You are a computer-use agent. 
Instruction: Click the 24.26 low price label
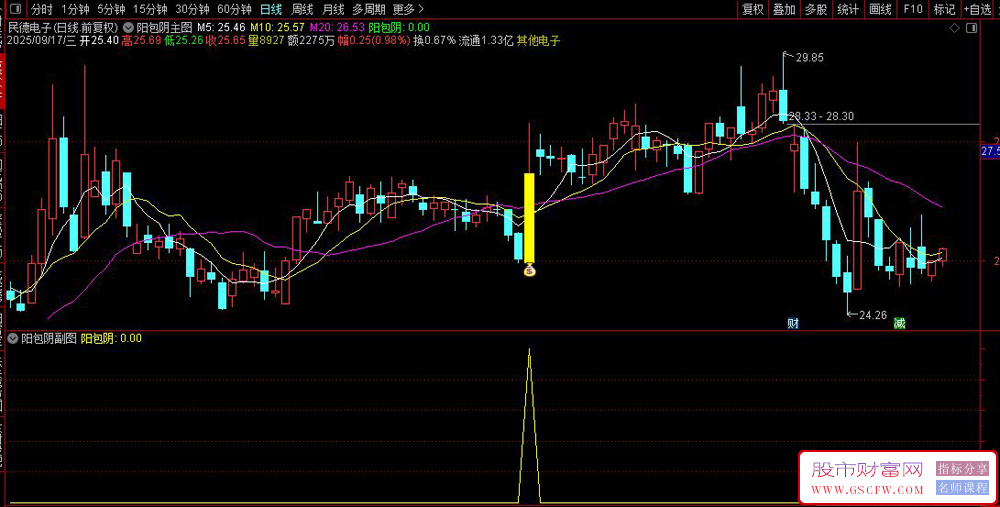(x=873, y=315)
